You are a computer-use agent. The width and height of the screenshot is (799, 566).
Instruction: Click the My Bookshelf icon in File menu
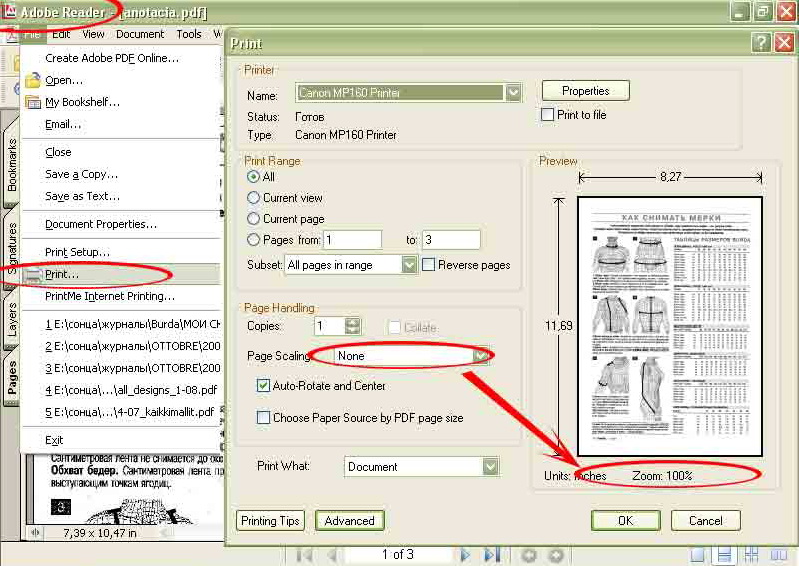(x=33, y=102)
